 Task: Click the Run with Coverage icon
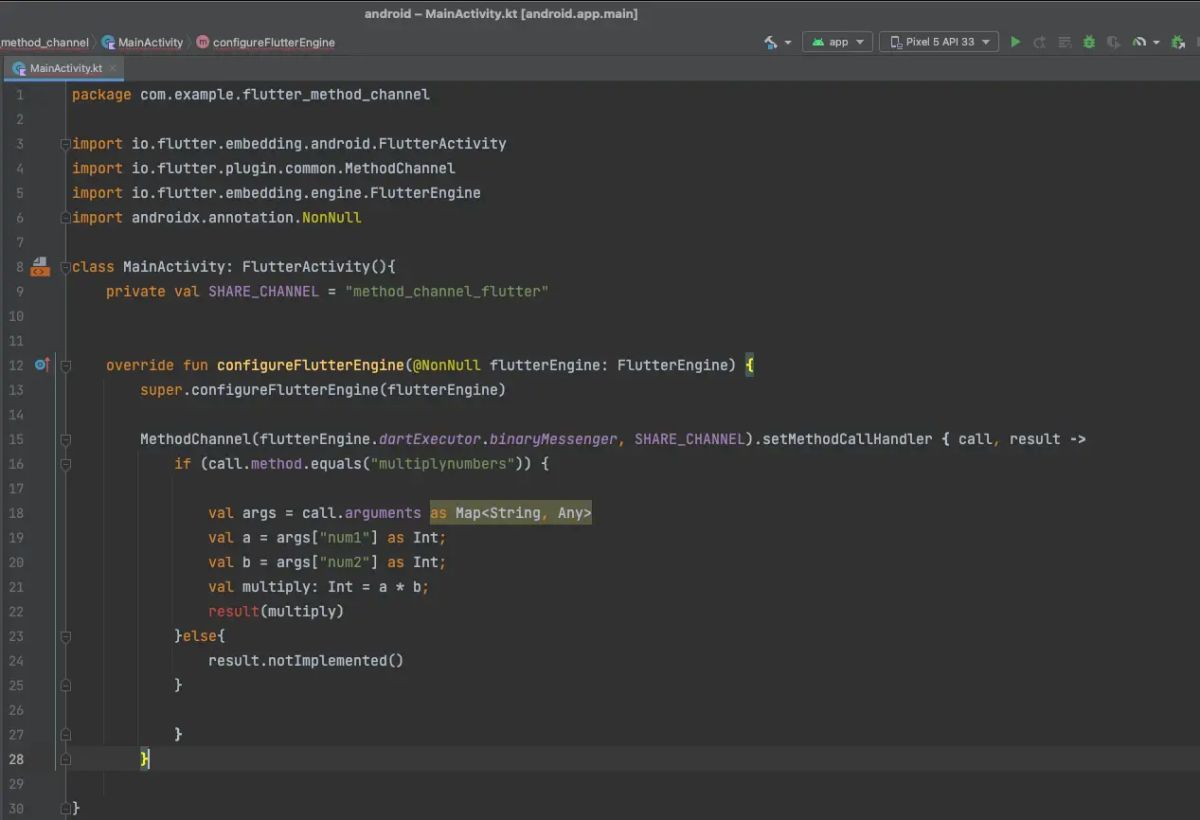click(1113, 42)
